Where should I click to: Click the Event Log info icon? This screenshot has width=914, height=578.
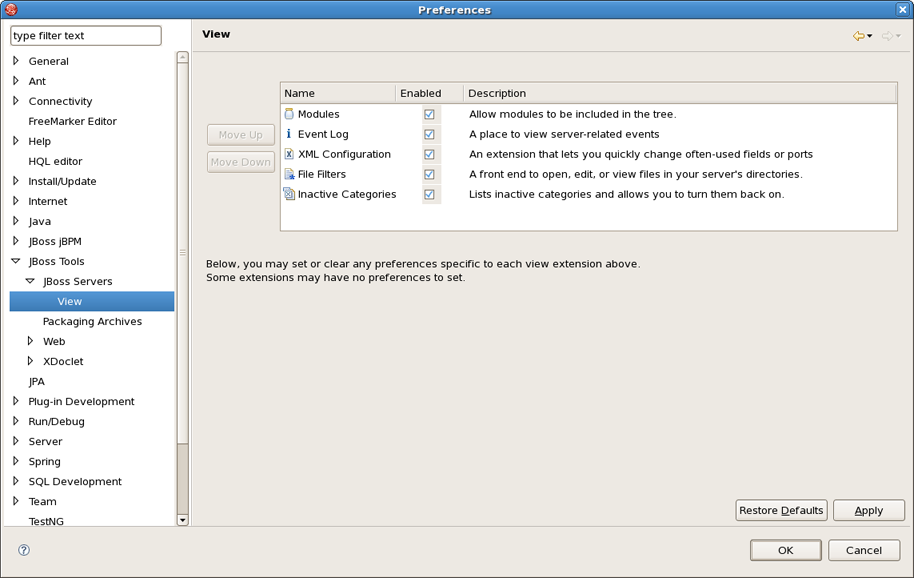(289, 134)
